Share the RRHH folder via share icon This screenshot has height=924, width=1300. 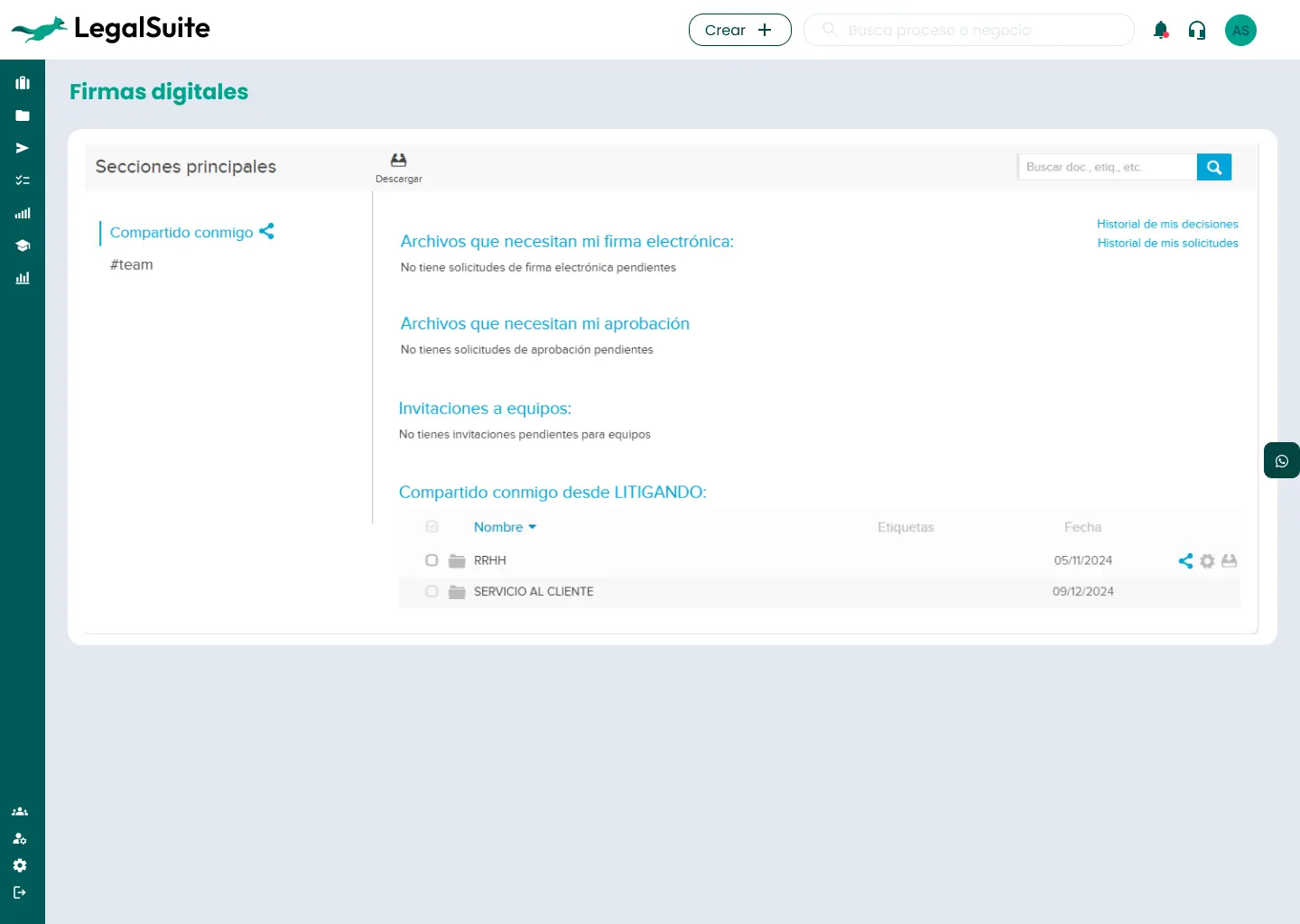[x=1185, y=561]
